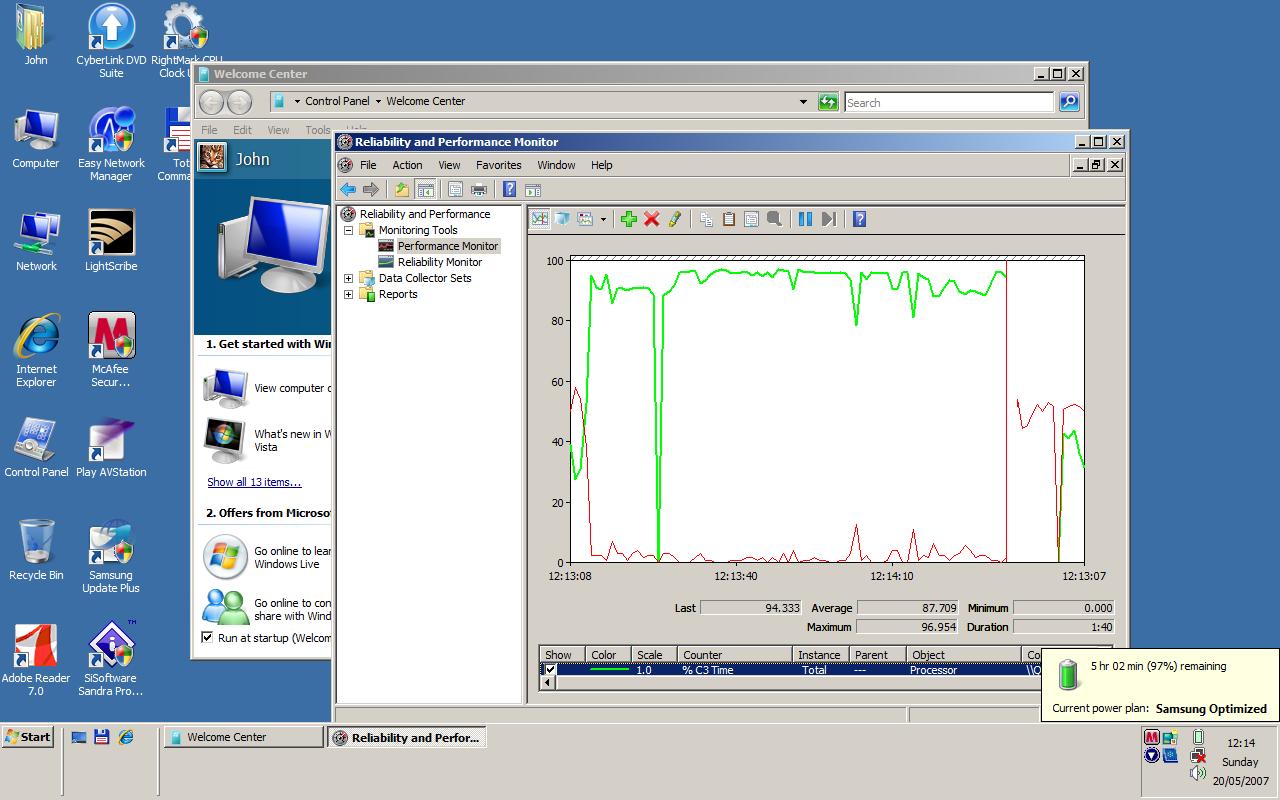The width and height of the screenshot is (1280, 800).
Task: Click the MMC Forward arrow
Action: tap(371, 190)
